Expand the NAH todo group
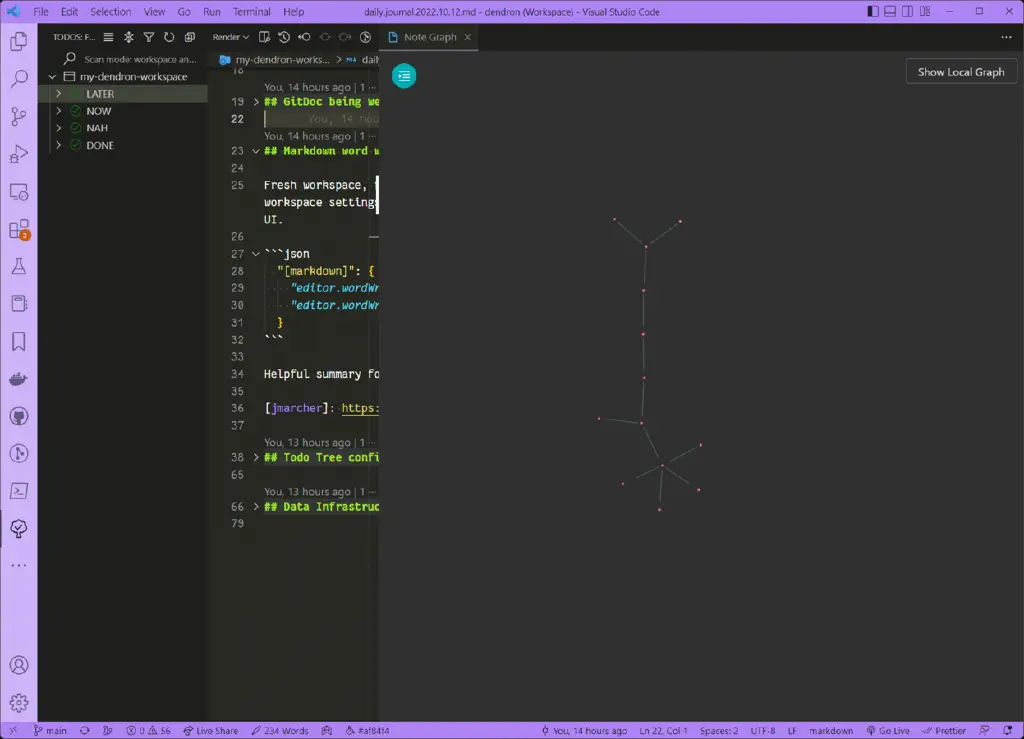Viewport: 1024px width, 739px height. [59, 128]
